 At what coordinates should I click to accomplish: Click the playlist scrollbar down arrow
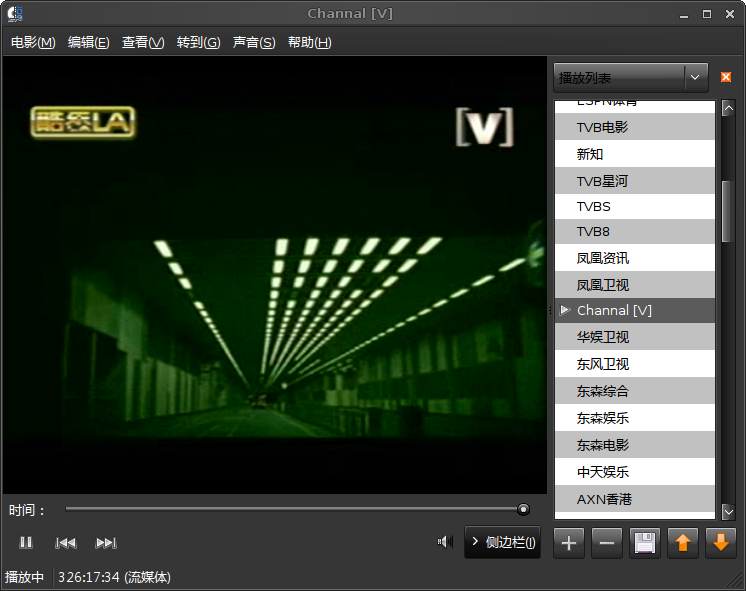coord(728,512)
